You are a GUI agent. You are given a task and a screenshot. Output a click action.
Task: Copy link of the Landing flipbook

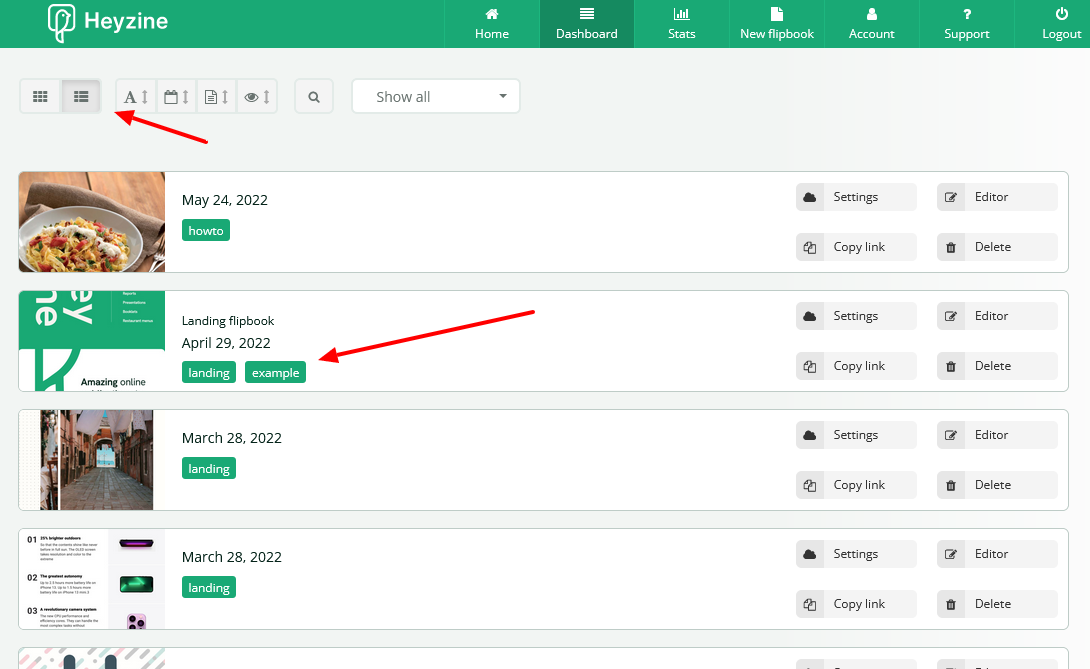click(856, 366)
